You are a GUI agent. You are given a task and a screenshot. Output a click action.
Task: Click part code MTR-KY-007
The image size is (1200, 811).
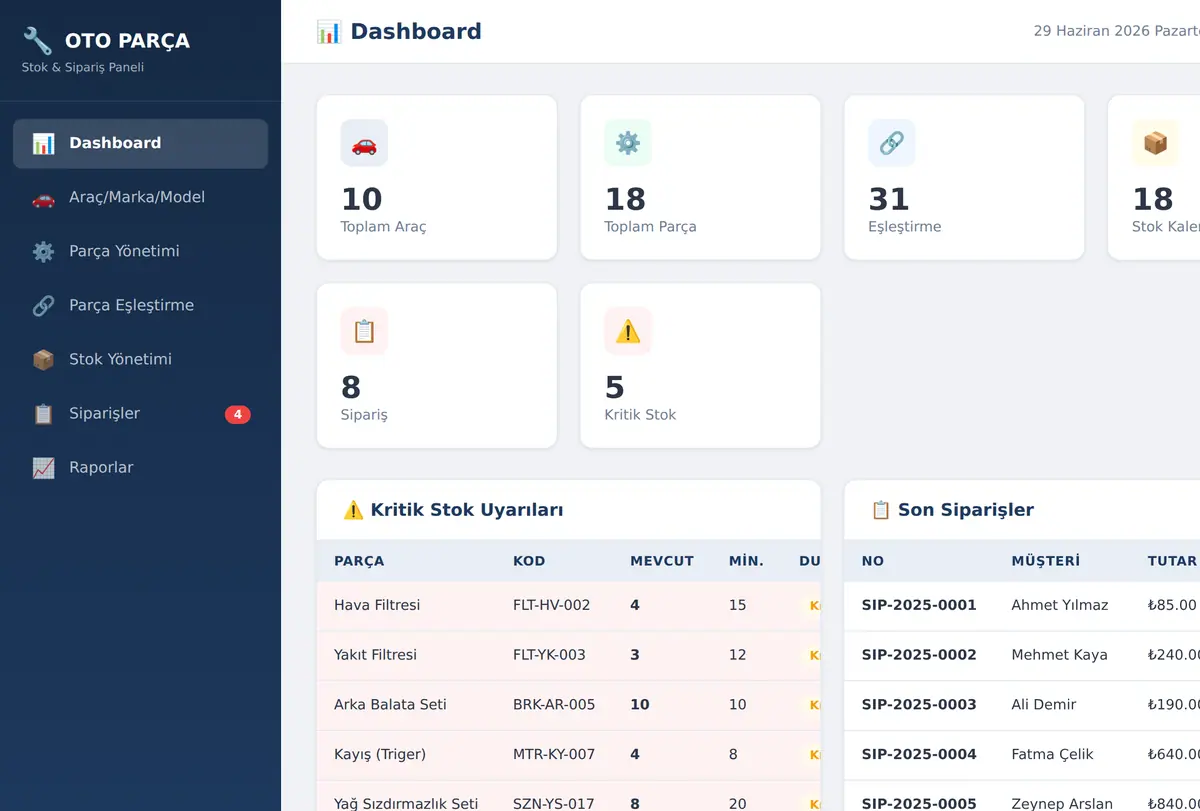554,754
